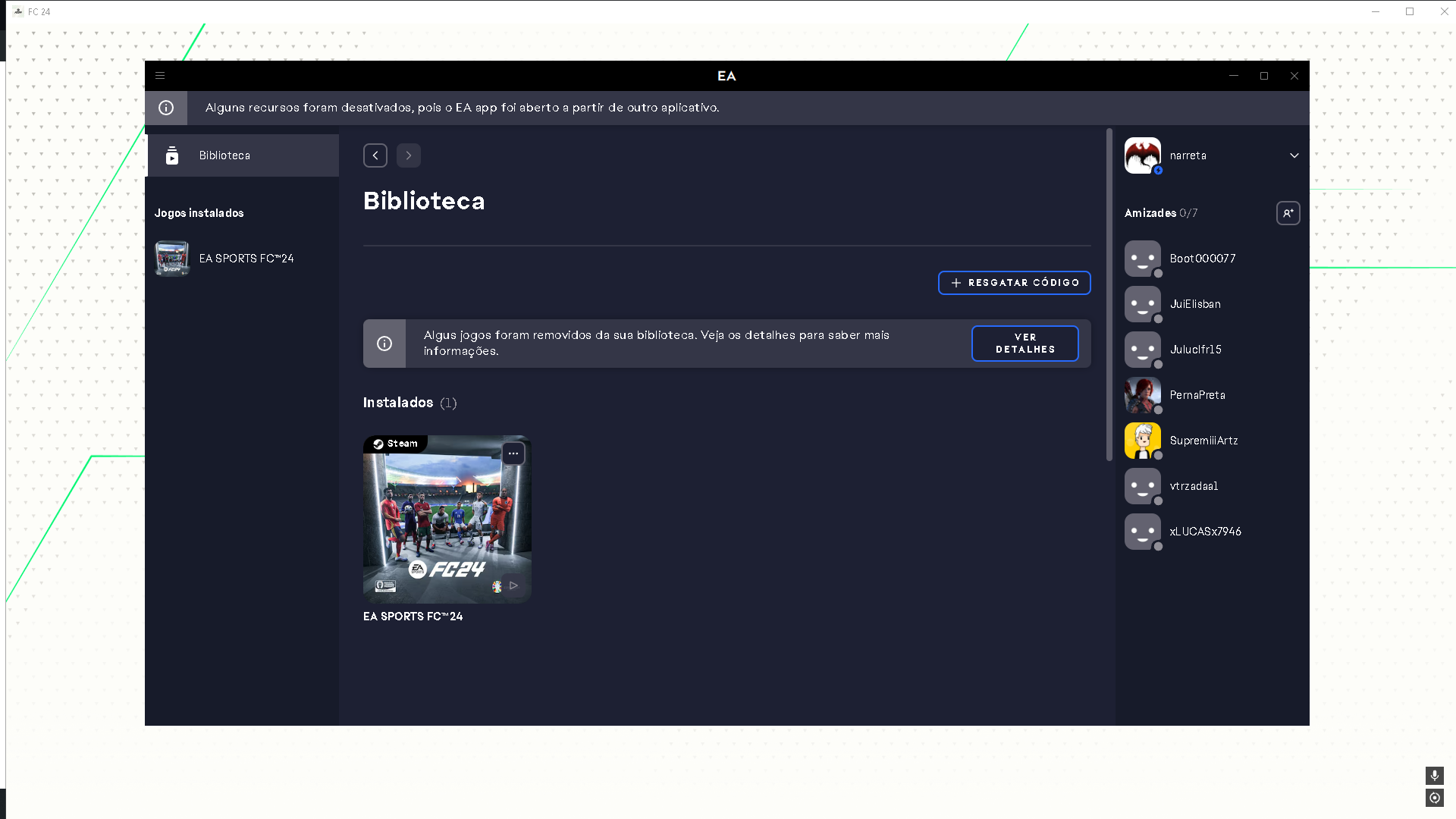Open the hamburger menu icon
Viewport: 1456px width, 819px height.
(x=160, y=76)
